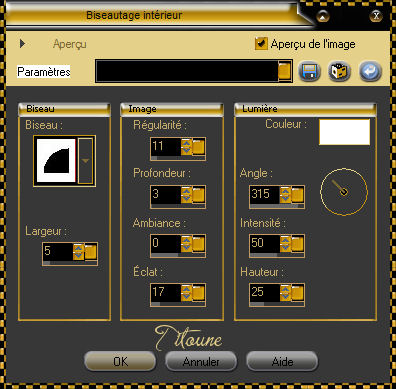The height and width of the screenshot is (389, 396).
Task: Open the Hauteur slider popup button
Action: pyautogui.click(x=297, y=293)
